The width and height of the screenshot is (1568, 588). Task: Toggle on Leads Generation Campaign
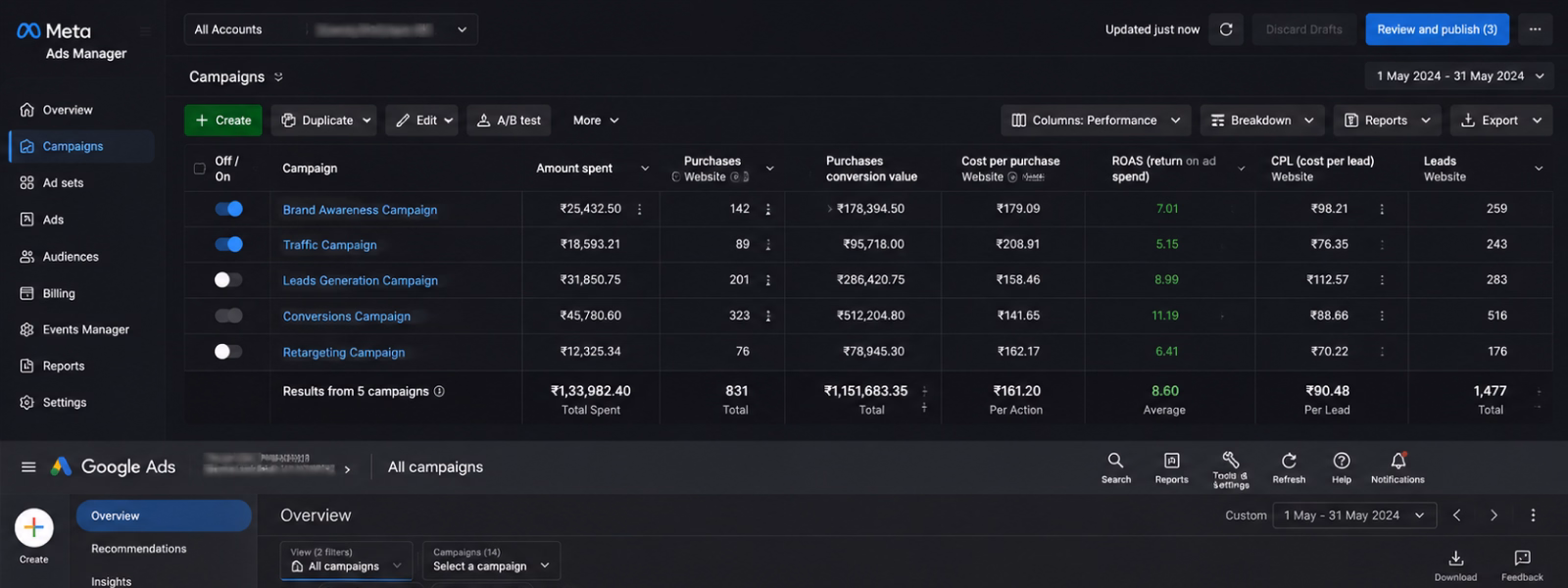click(228, 280)
